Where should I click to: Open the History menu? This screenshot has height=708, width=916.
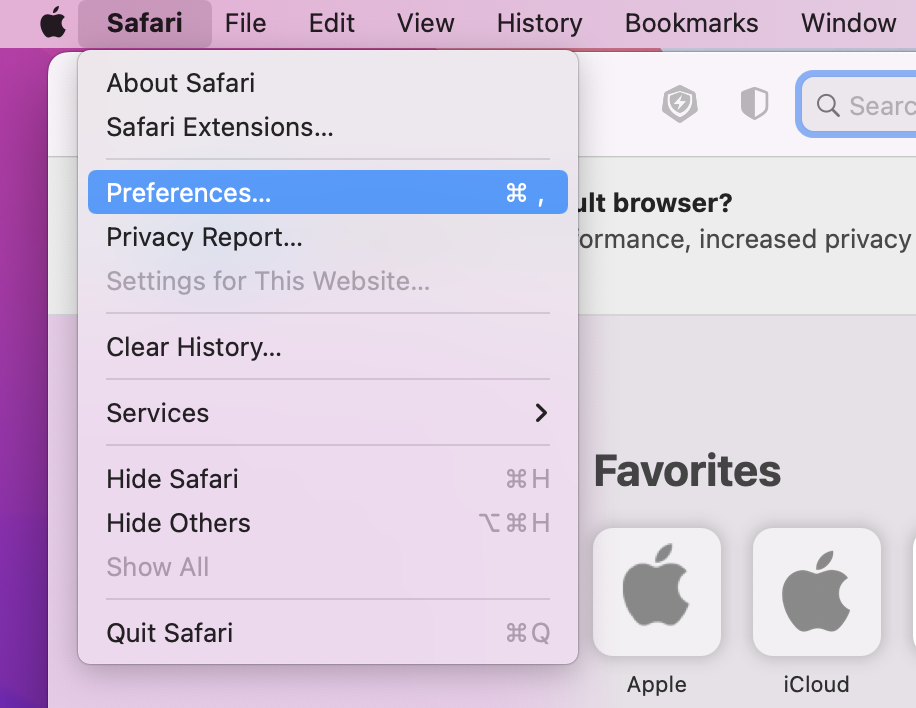[x=539, y=23]
